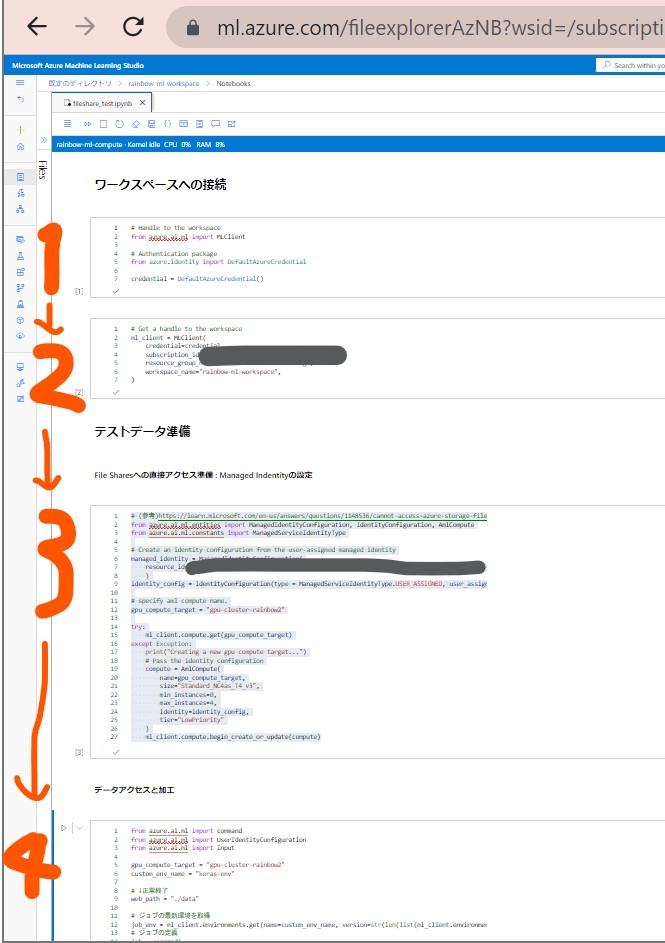Click checkmark status under cell 3
This screenshot has height=943, width=665.
coord(116,752)
